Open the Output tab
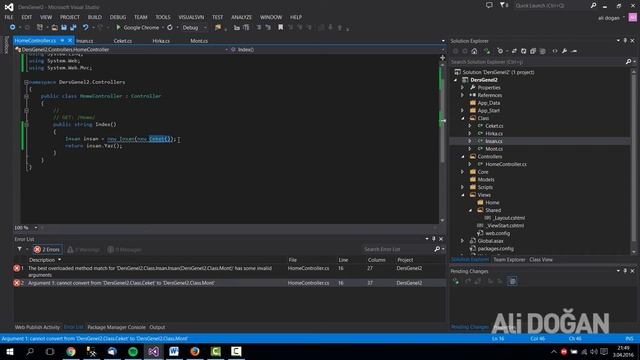 point(157,327)
